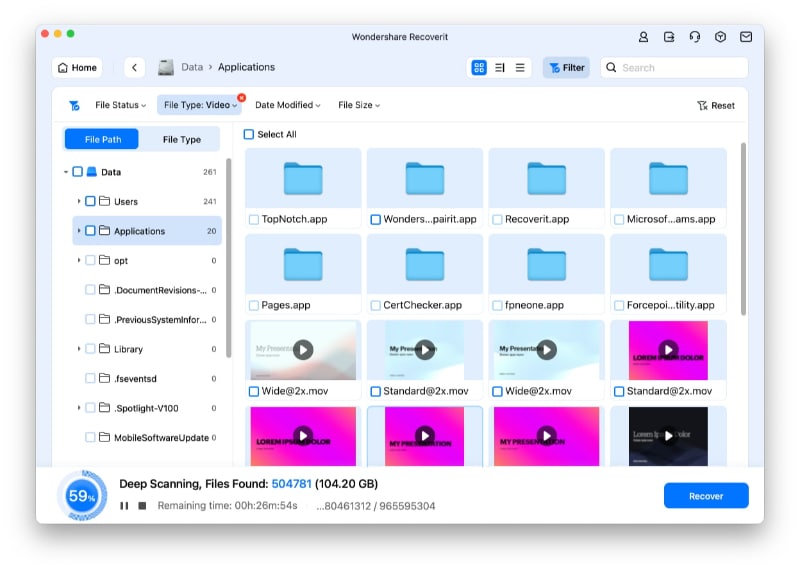
Task: Click the 59% scan progress circle
Action: pyautogui.click(x=82, y=495)
